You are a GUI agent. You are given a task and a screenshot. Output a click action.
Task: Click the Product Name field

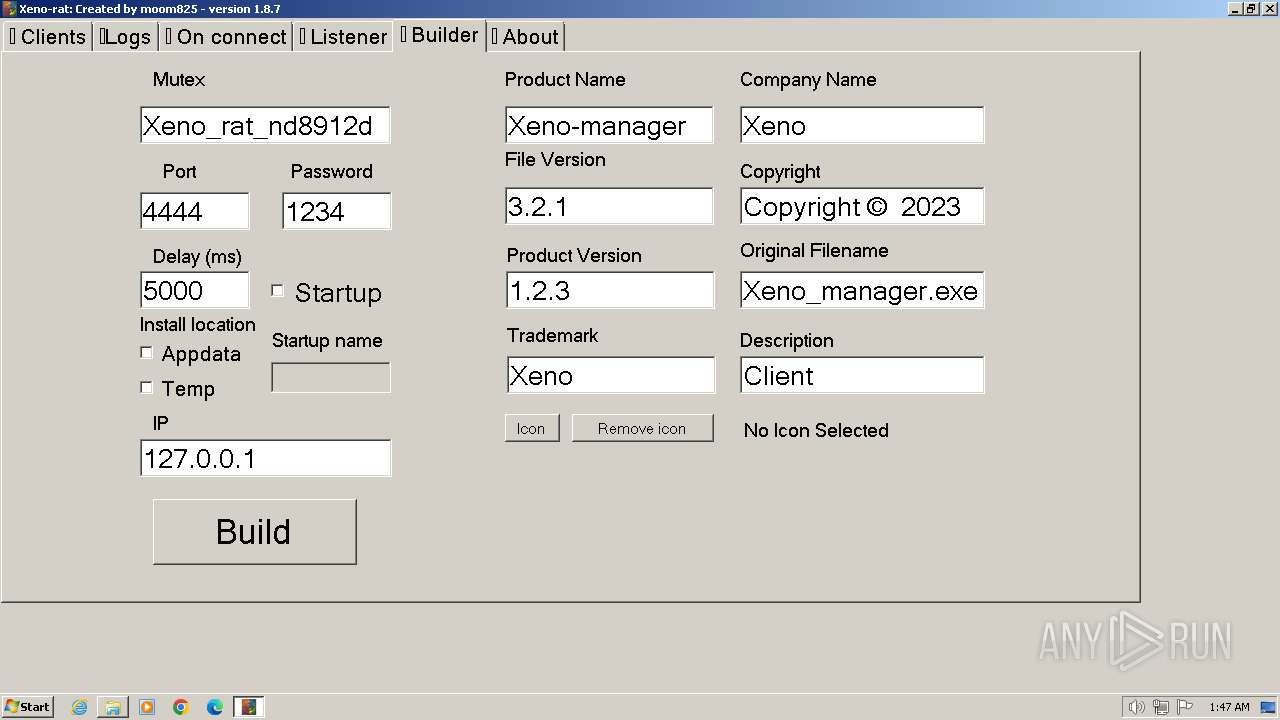(x=609, y=125)
